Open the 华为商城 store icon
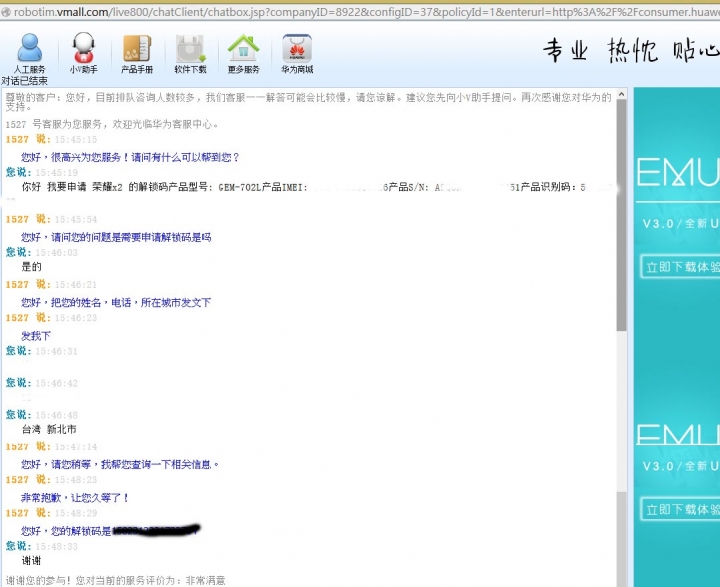 [297, 54]
